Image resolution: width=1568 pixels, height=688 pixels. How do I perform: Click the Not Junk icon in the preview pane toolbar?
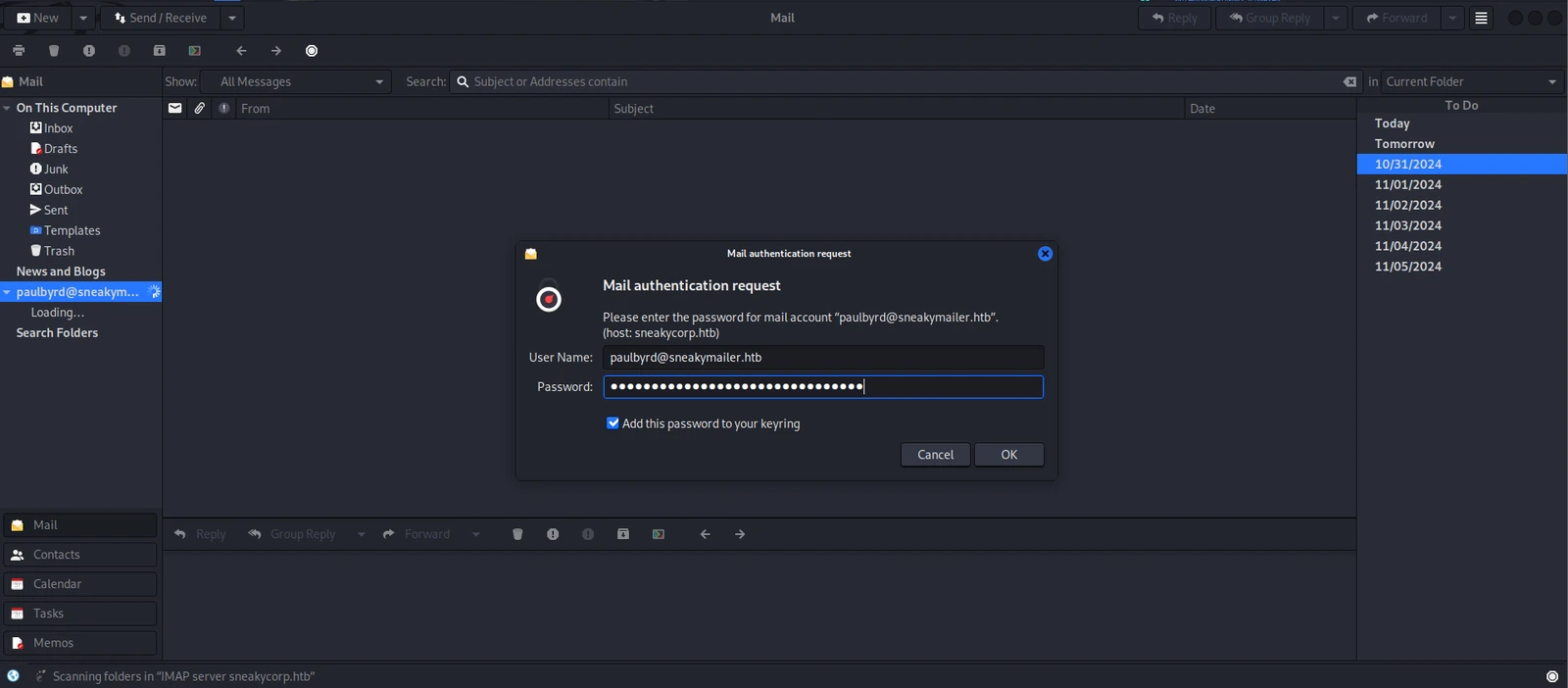588,534
